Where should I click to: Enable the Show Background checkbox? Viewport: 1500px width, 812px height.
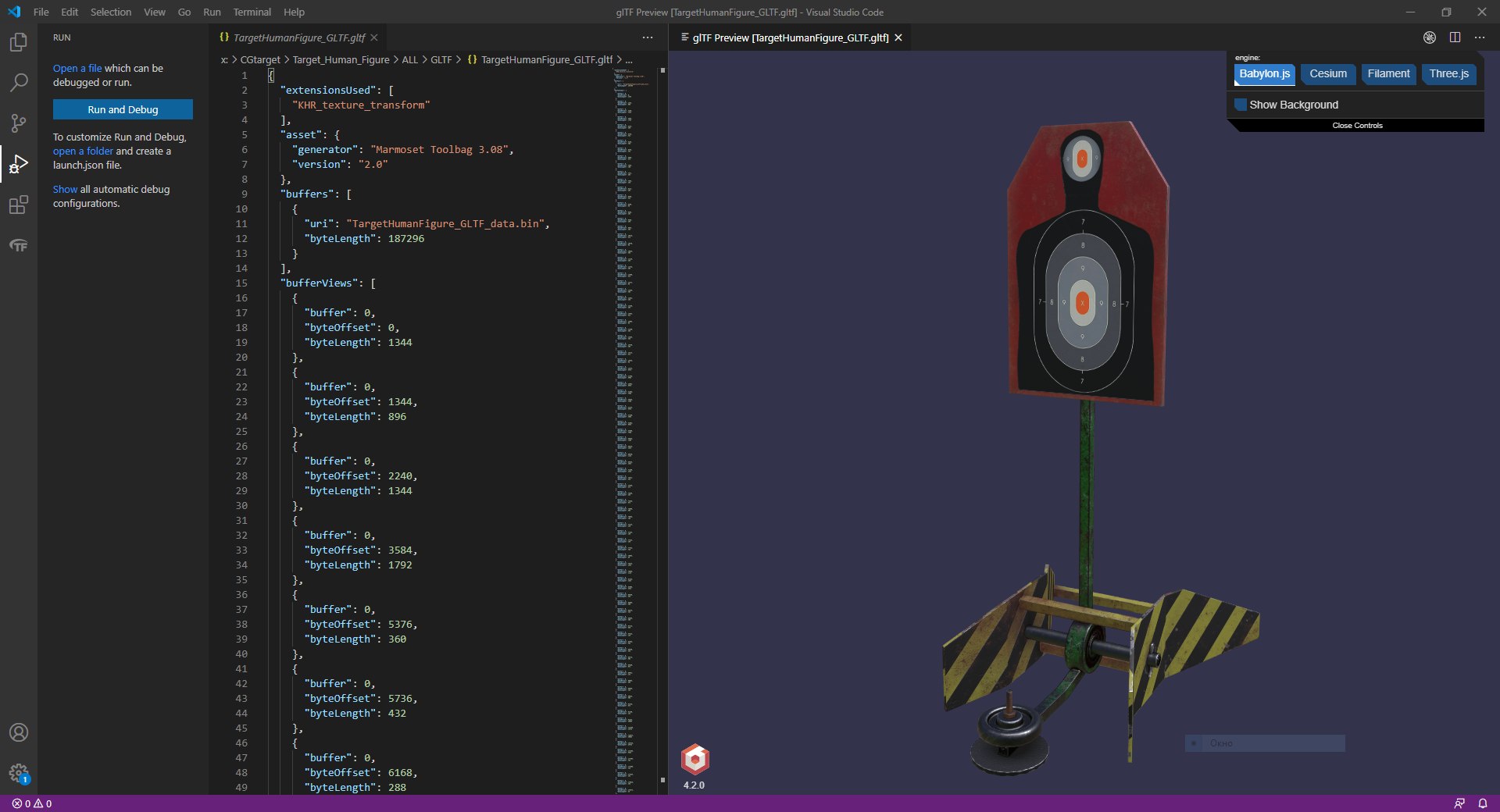pos(1241,105)
